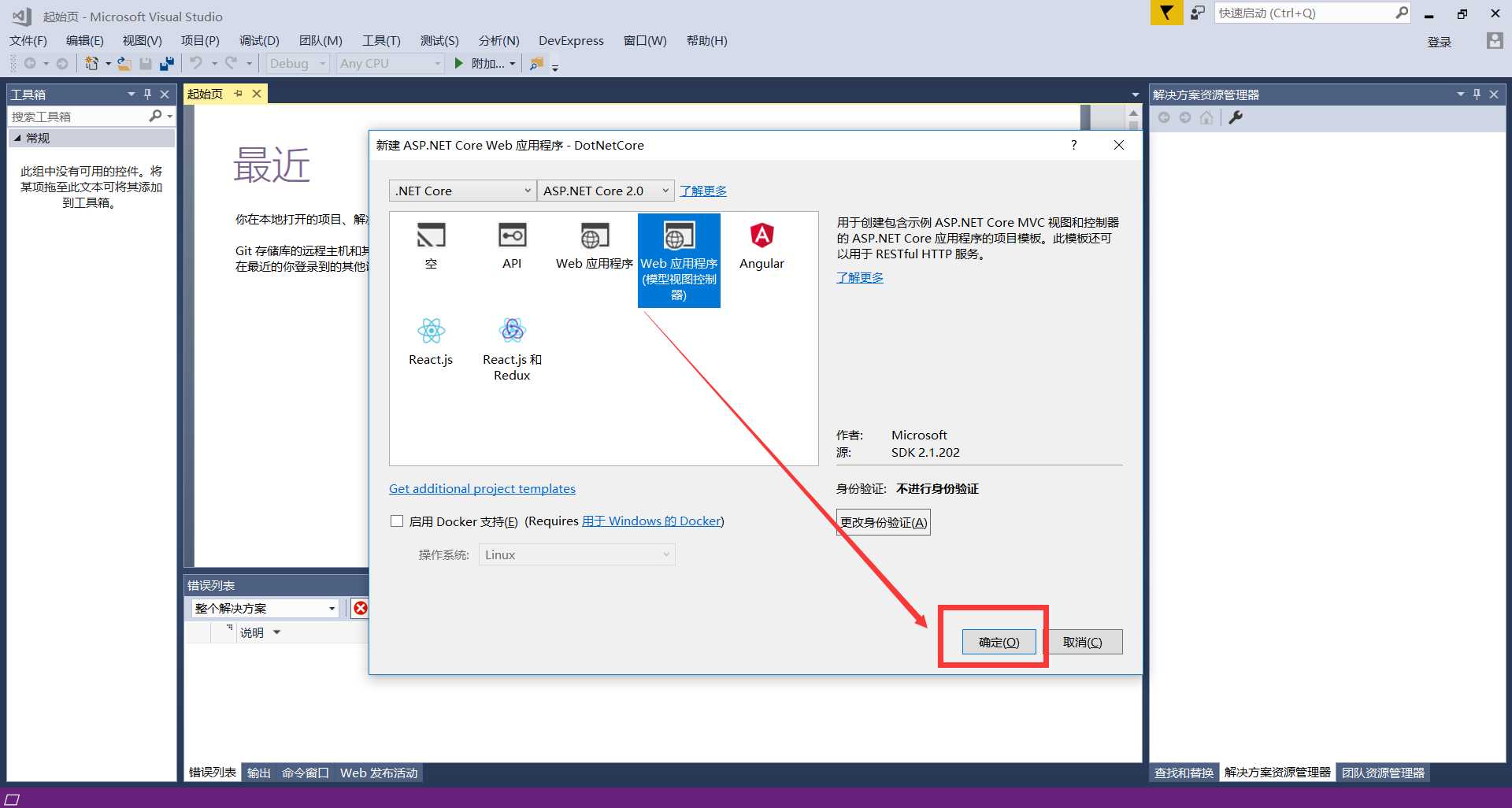Click the Open File toolbar icon
This screenshot has width=1512, height=808.
point(124,63)
